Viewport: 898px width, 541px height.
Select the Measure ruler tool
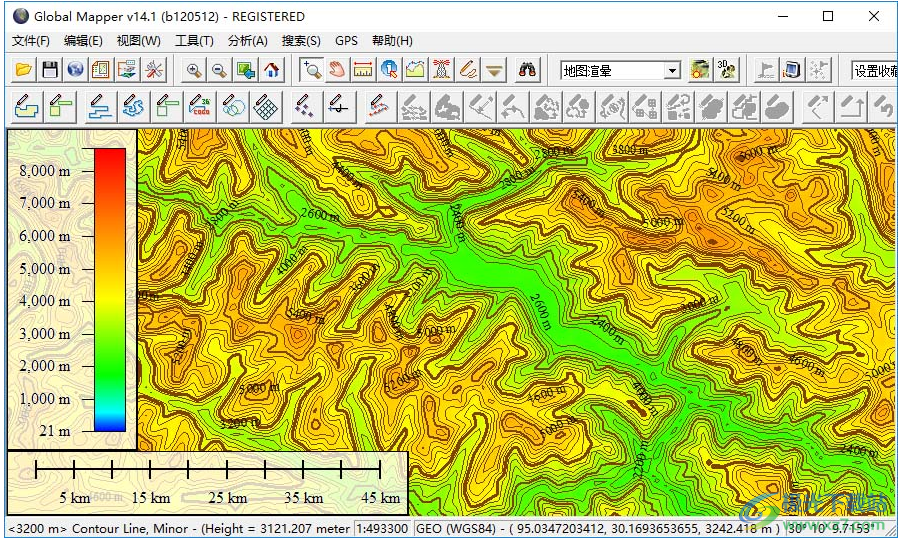coord(363,70)
